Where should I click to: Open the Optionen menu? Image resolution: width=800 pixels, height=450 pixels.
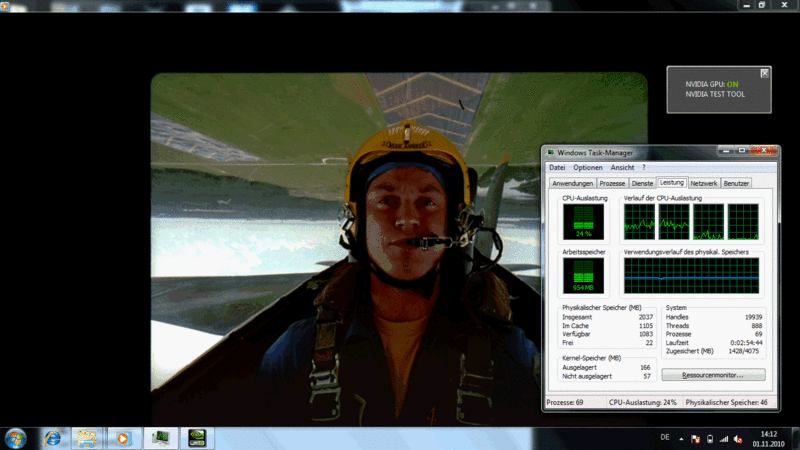[587, 167]
